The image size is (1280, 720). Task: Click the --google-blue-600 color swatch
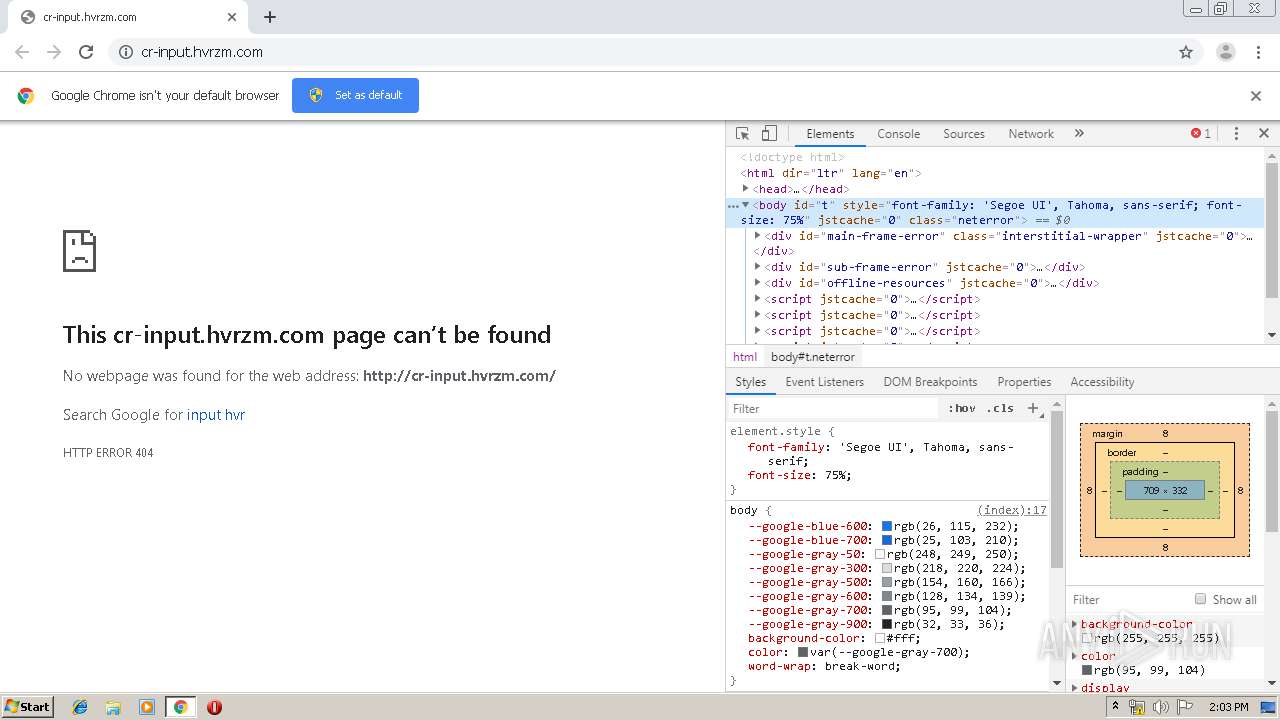click(887, 526)
